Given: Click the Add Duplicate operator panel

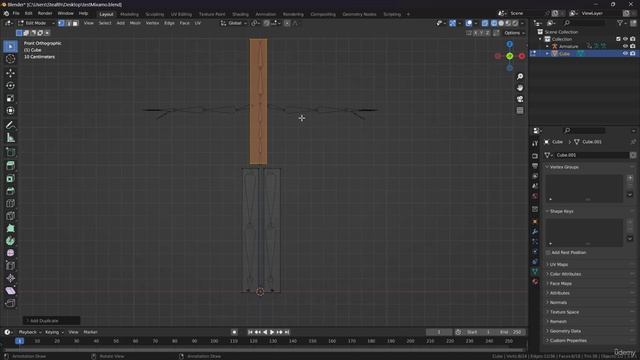Looking at the screenshot, I should (51, 321).
